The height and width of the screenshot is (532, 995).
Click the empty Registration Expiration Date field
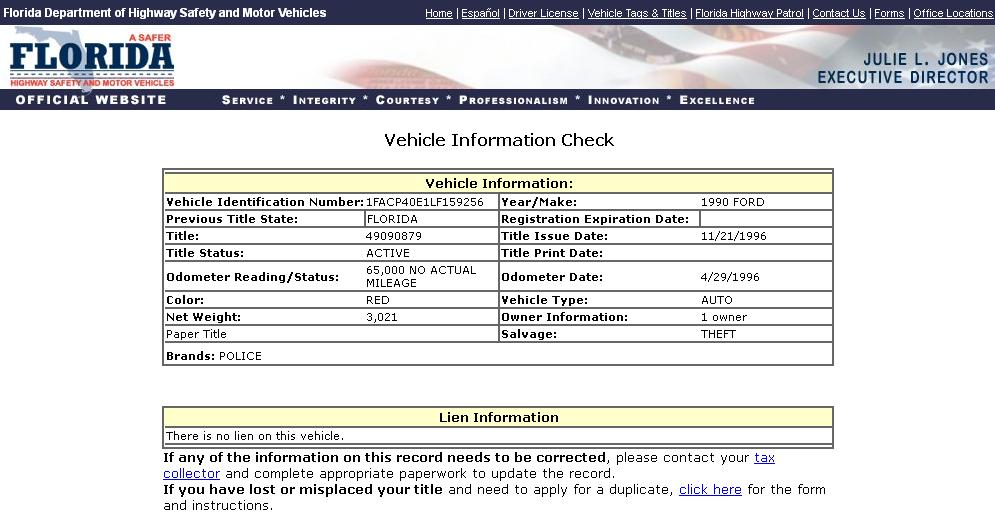tap(765, 219)
